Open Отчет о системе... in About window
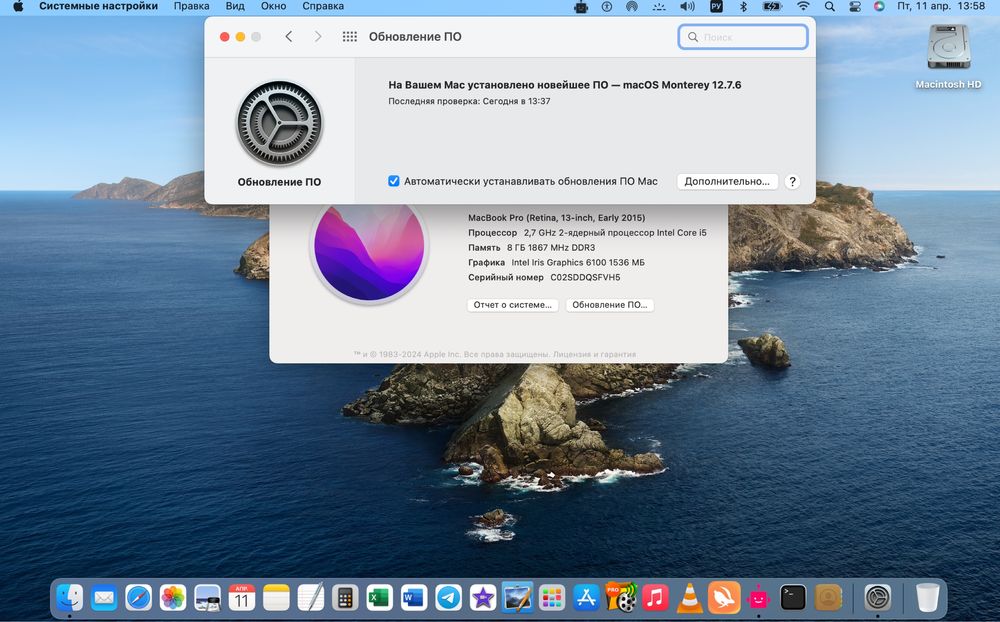 click(513, 305)
